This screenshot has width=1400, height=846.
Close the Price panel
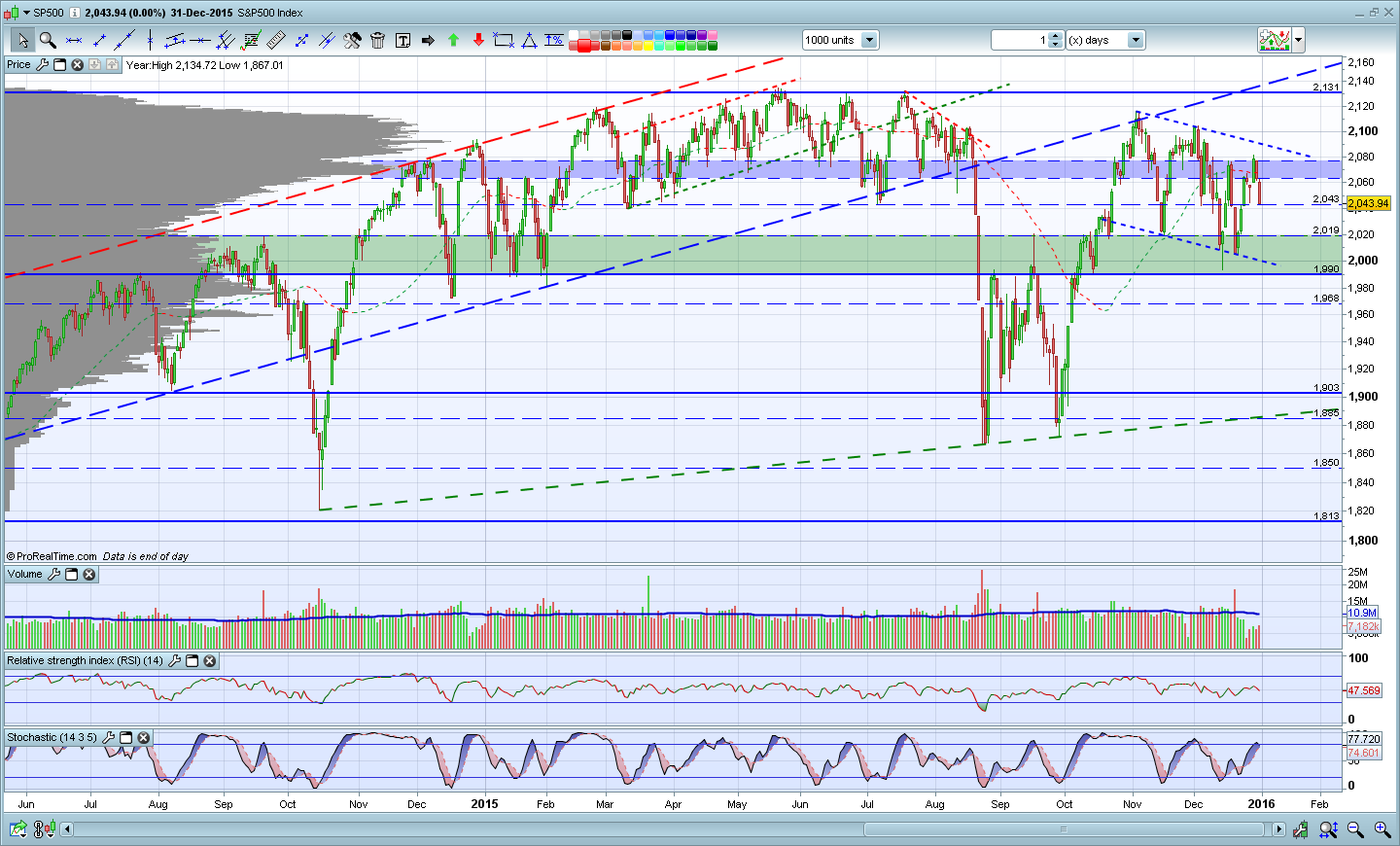(77, 65)
